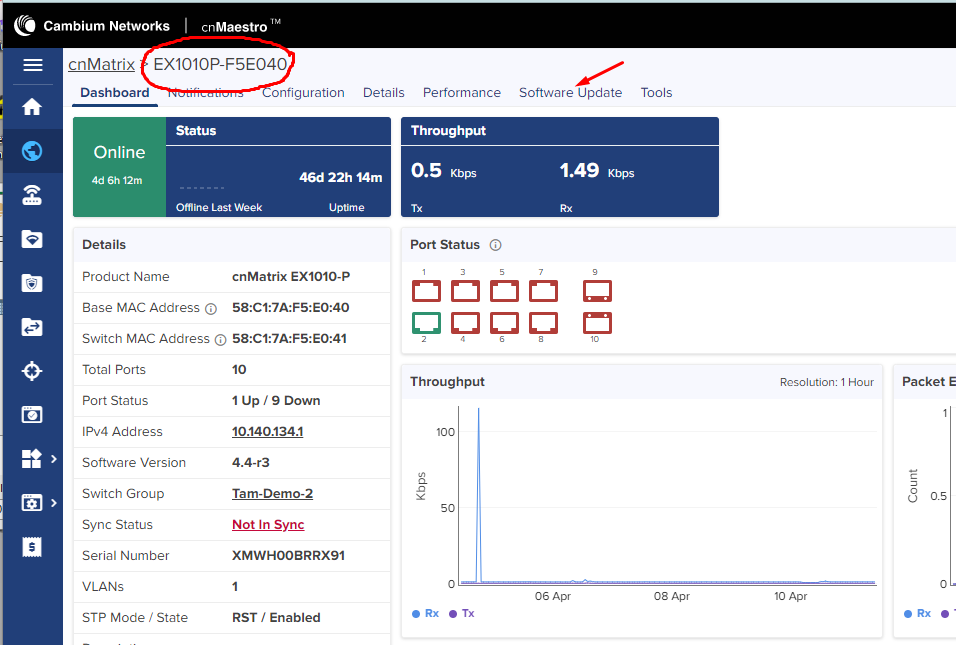Click the cnMatrix breadcrumb link
The width and height of the screenshot is (956, 645).
[101, 65]
